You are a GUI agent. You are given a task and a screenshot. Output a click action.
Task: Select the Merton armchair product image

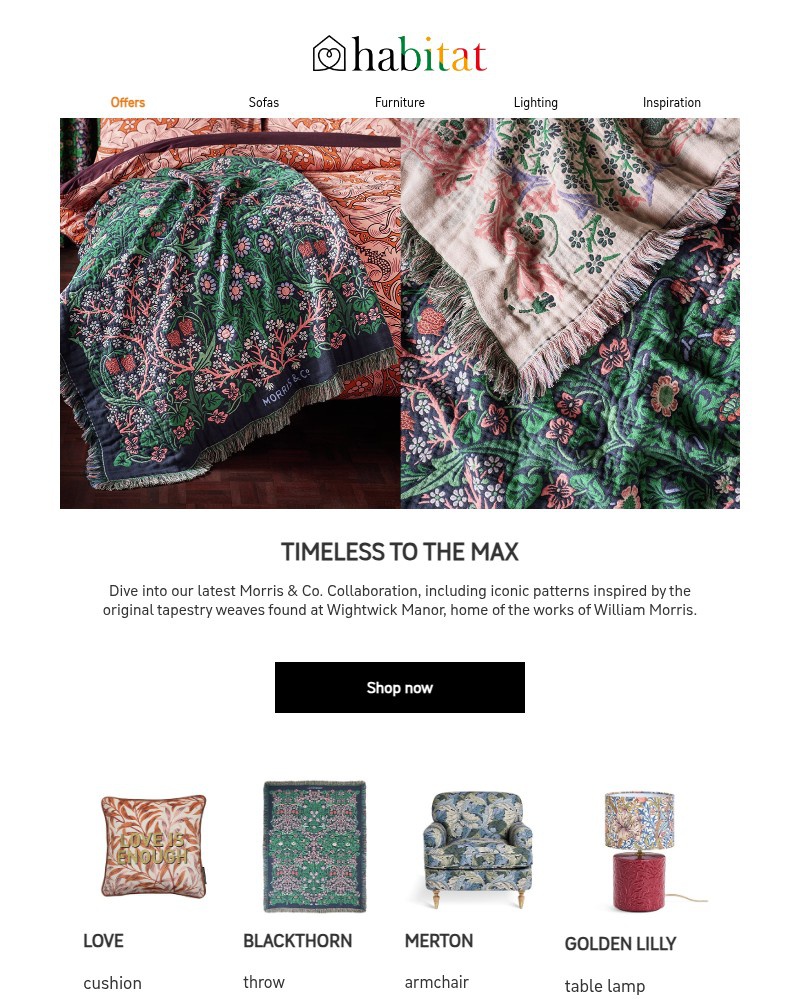(x=477, y=849)
